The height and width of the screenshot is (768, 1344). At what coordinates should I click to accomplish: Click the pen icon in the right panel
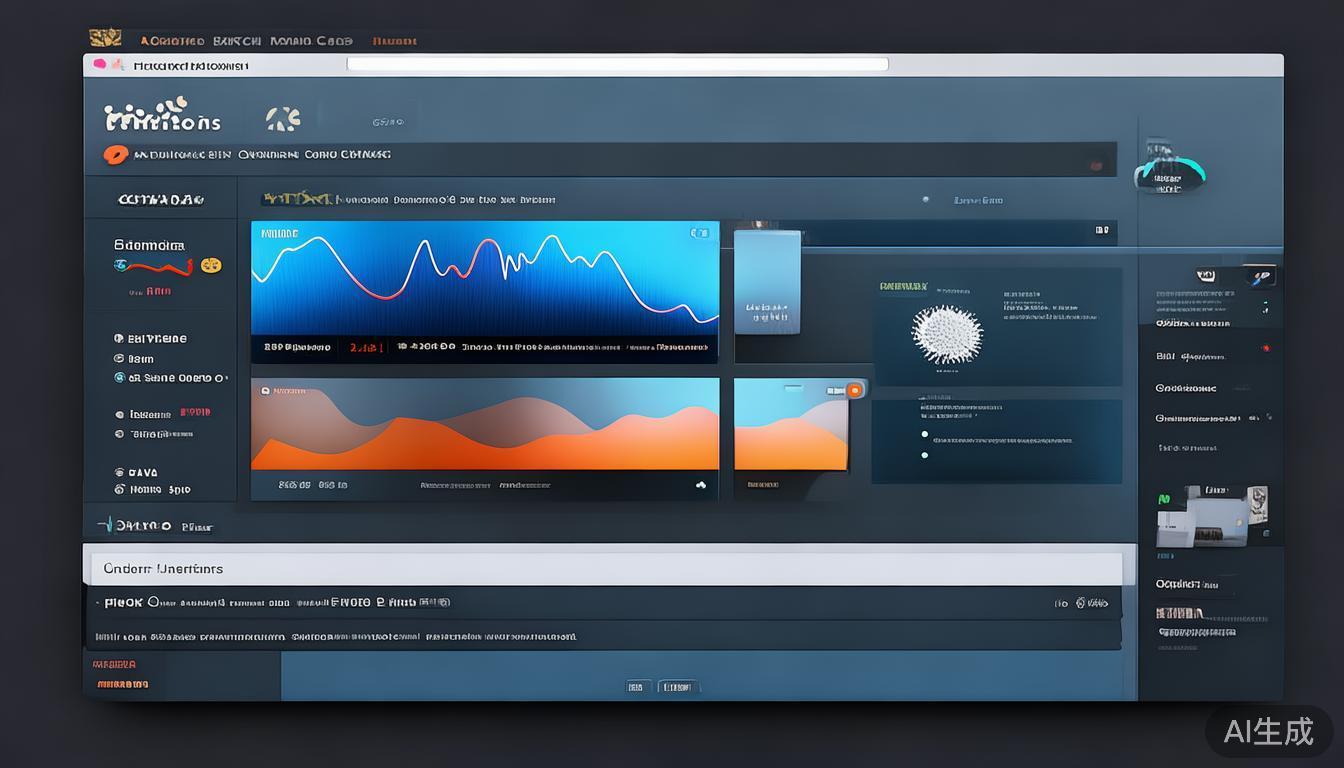(x=1261, y=276)
